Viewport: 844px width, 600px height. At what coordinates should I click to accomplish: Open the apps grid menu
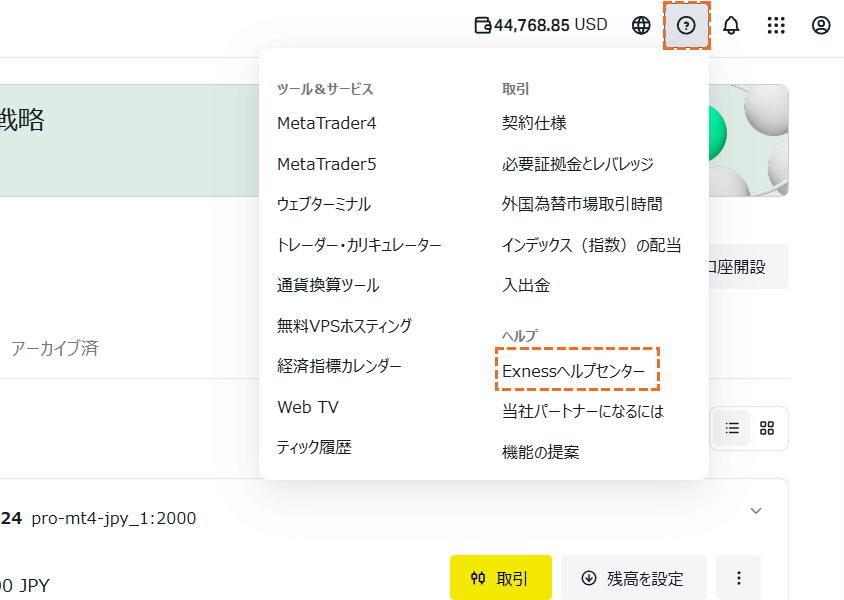coord(776,25)
